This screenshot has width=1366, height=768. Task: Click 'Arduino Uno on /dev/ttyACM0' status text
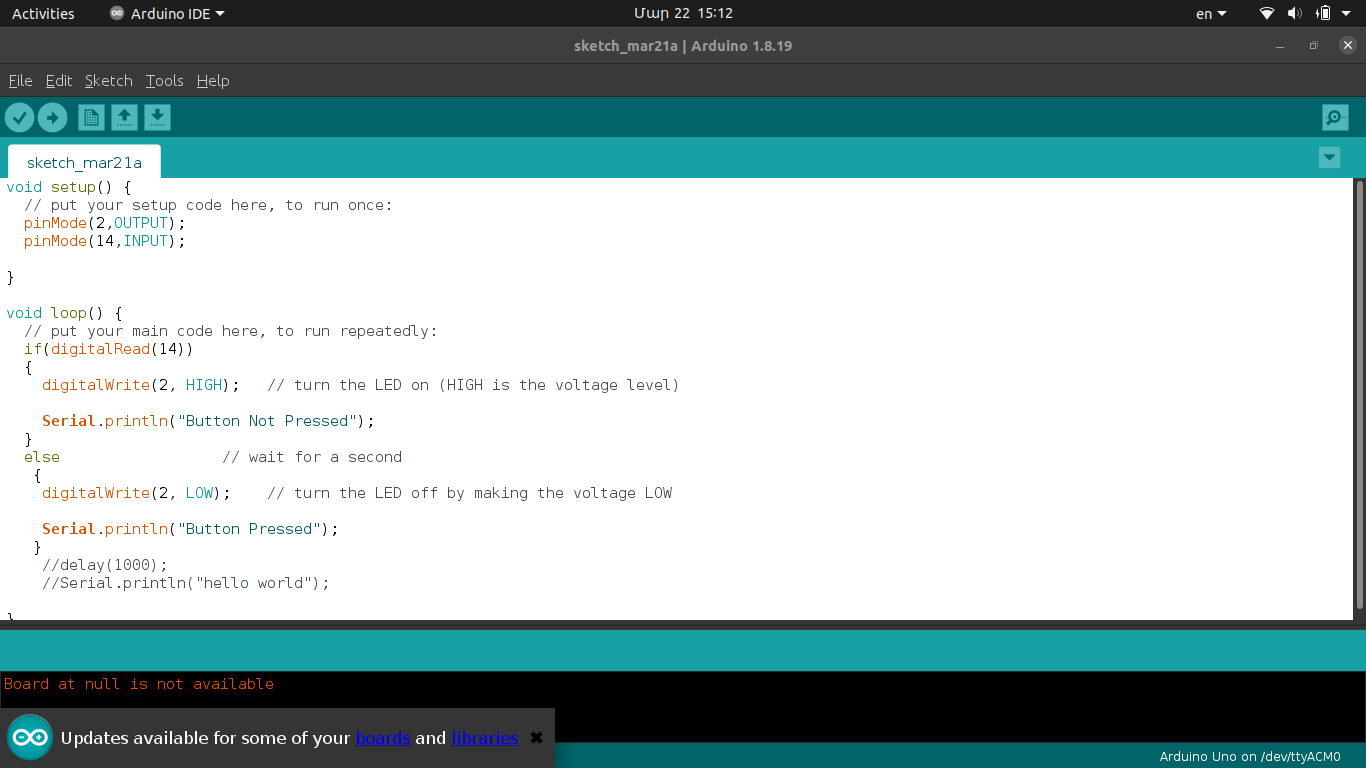(1249, 757)
